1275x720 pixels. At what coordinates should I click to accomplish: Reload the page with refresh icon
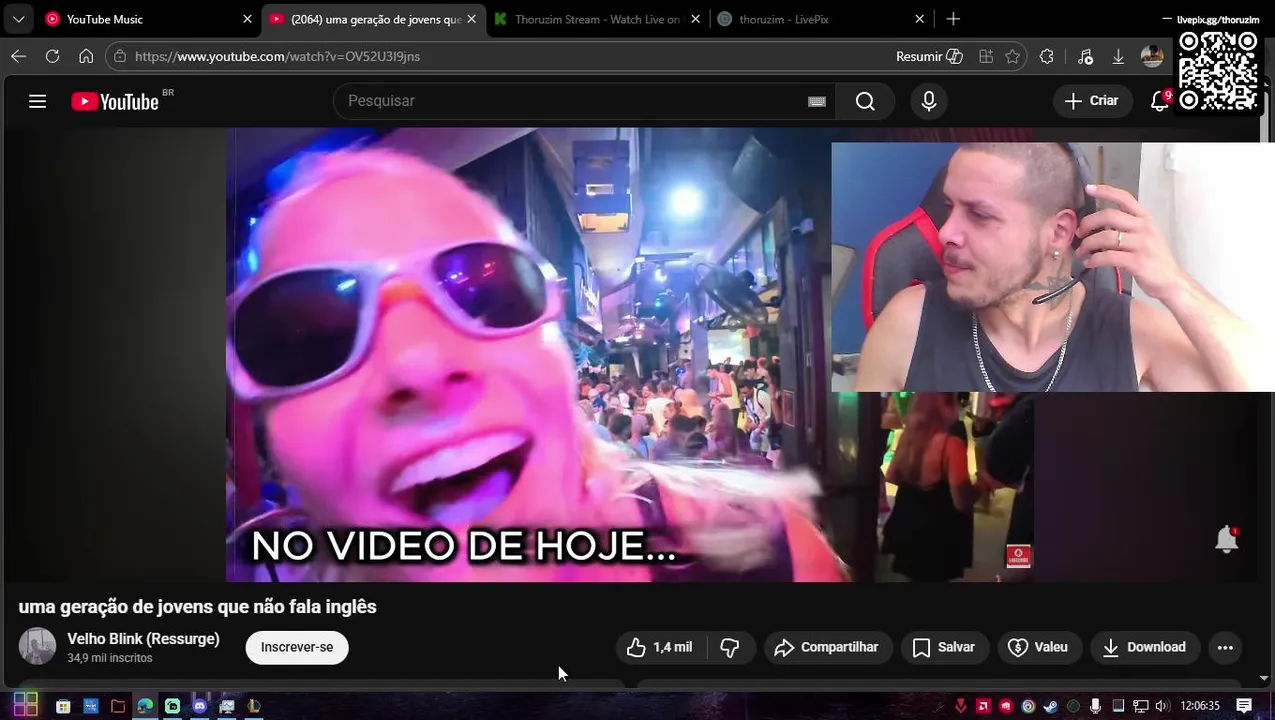click(52, 56)
